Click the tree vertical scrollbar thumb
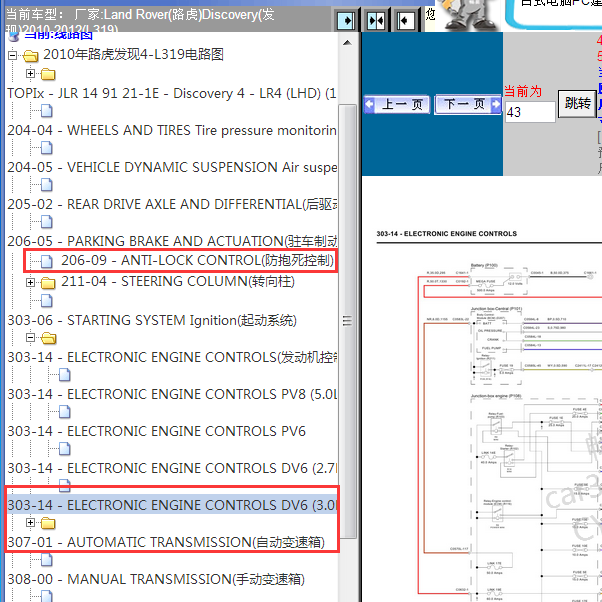 (347, 321)
